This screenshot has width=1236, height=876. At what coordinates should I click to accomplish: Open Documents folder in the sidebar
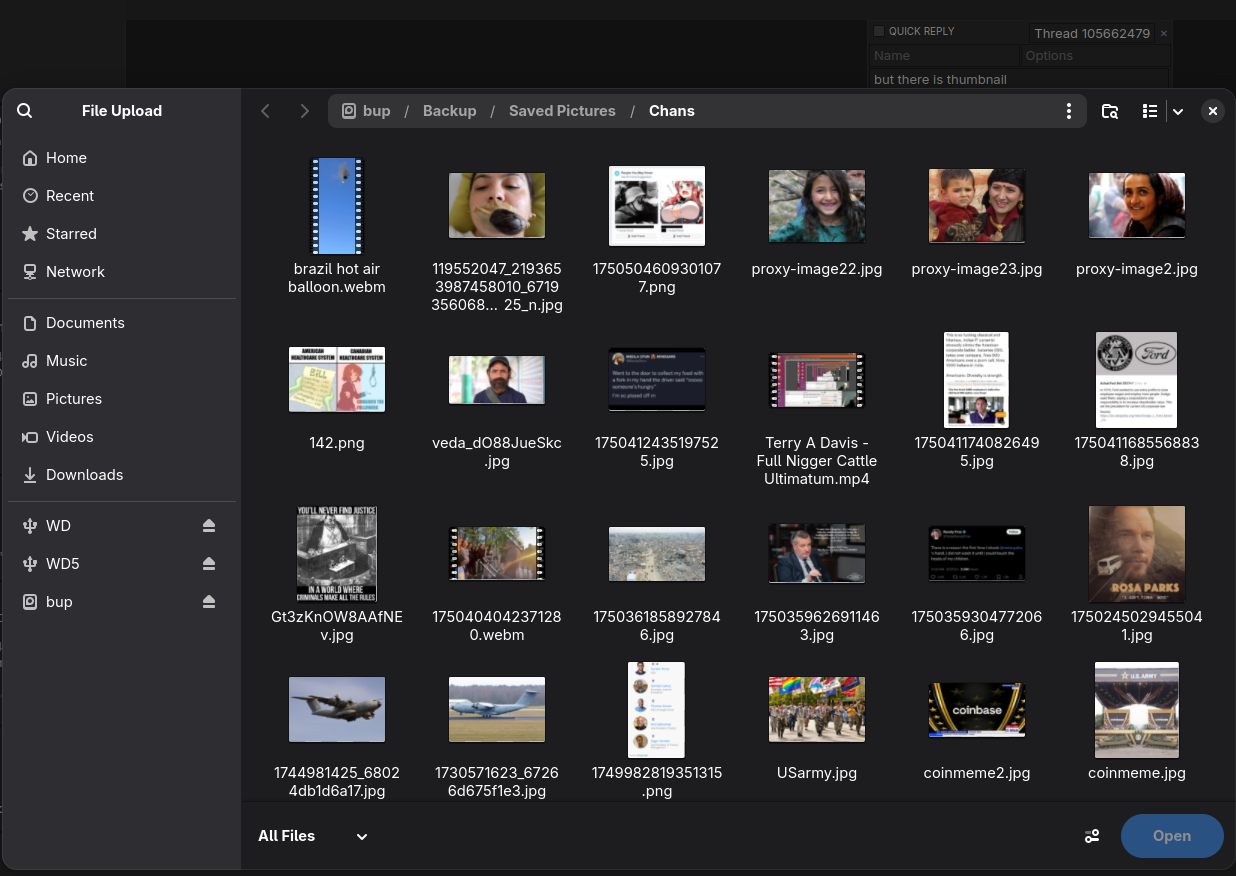pos(122,323)
